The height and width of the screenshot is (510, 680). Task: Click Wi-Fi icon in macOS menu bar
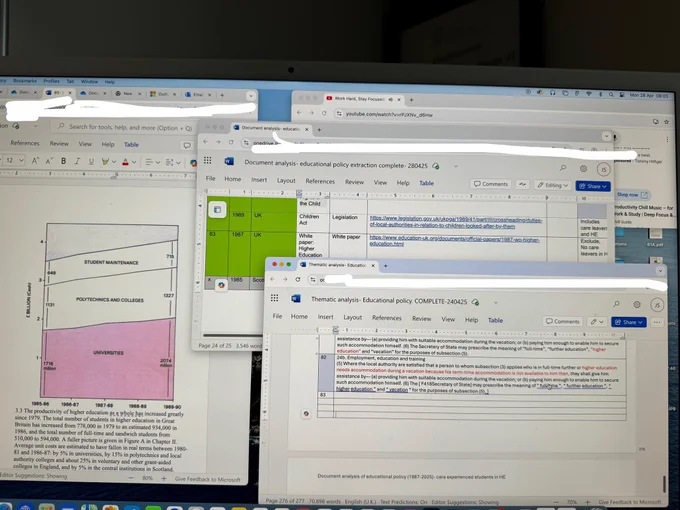[588, 94]
